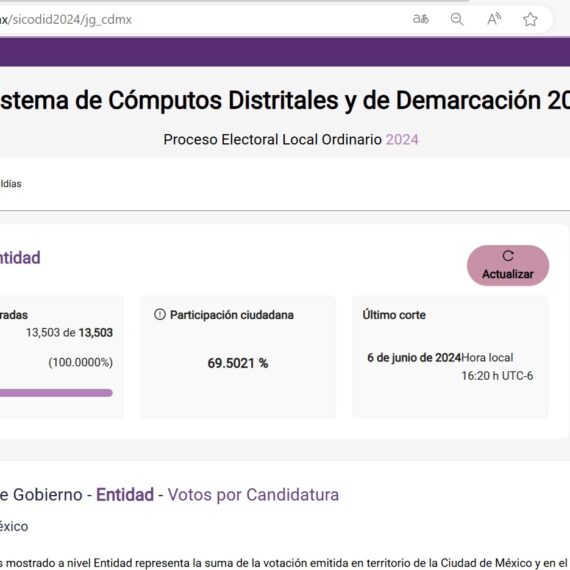Click the '16:20 h UTC-6' time text
Screen dimensions: 570x570
pyautogui.click(x=497, y=376)
